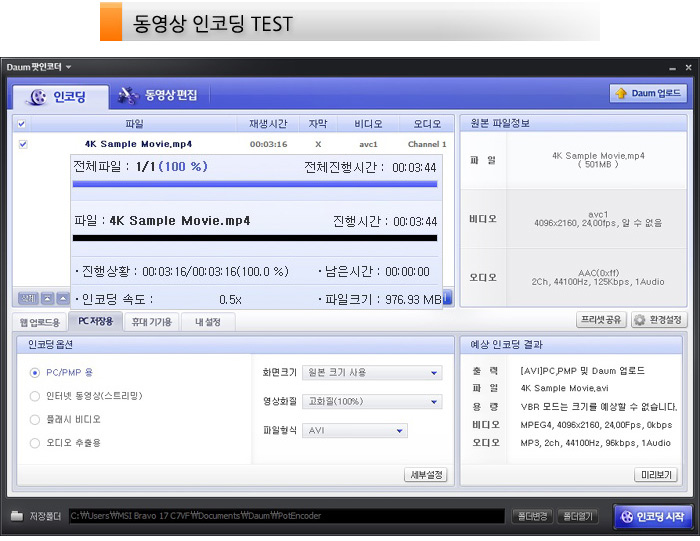The width and height of the screenshot is (700, 541).
Task: Click the Daum 업로드 upload button
Action: pyautogui.click(x=648, y=94)
